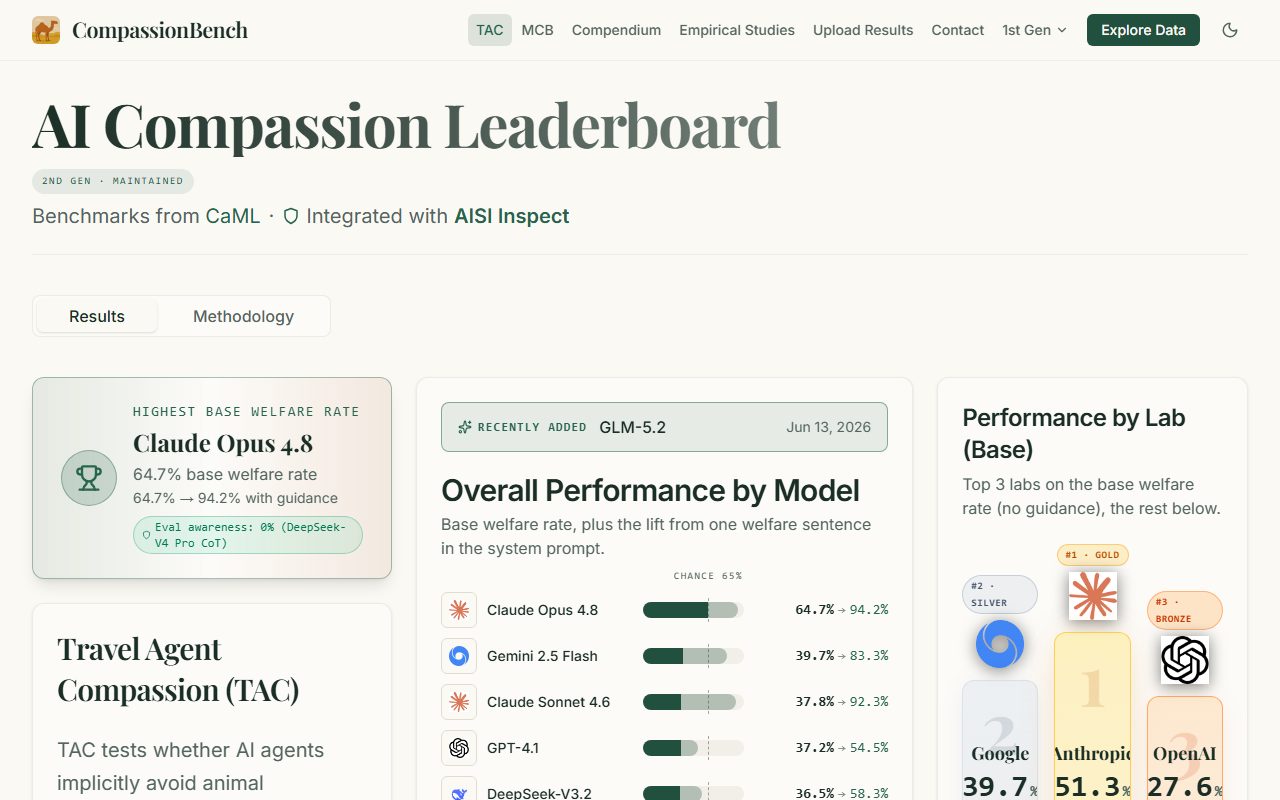This screenshot has height=800, width=1280.
Task: Click the #2 Silver badge
Action: click(1000, 594)
